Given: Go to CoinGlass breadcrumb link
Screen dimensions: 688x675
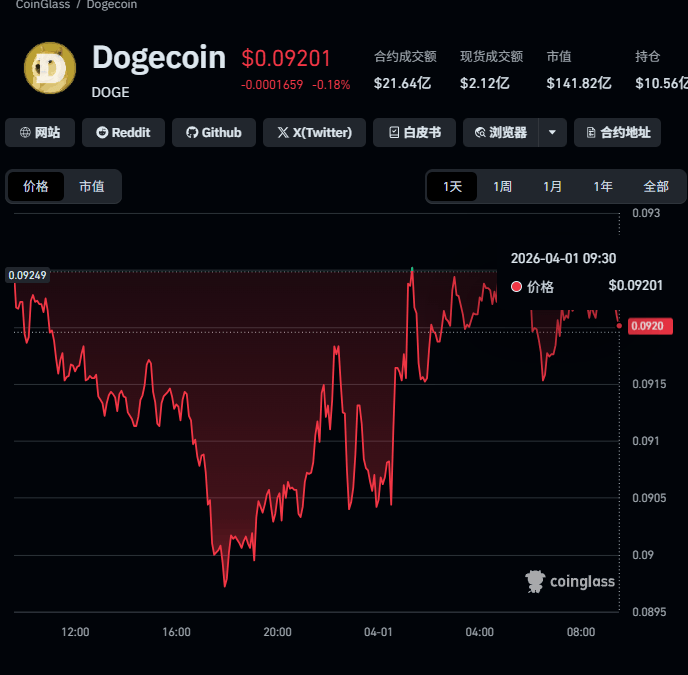Looking at the screenshot, I should tap(42, 5).
